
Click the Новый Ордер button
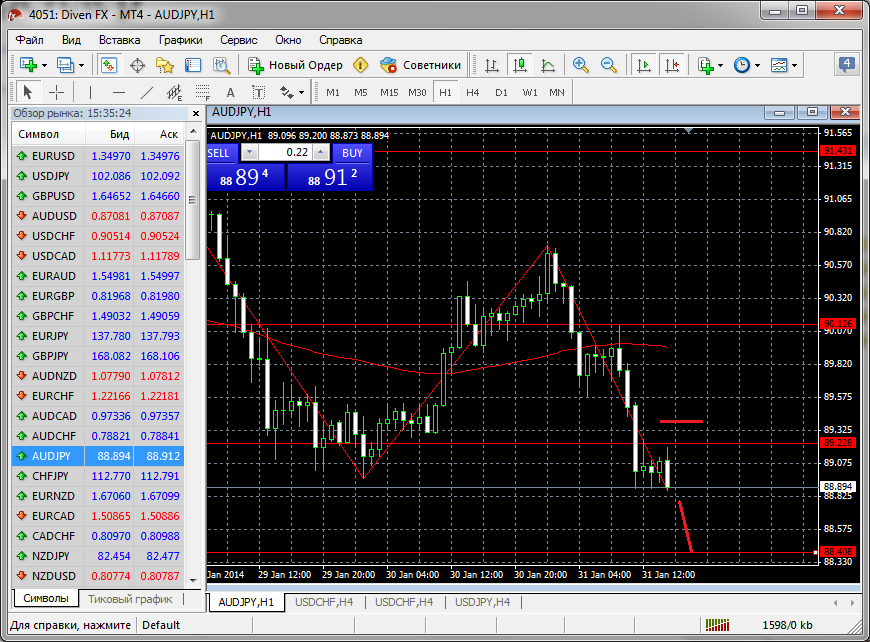(x=296, y=65)
